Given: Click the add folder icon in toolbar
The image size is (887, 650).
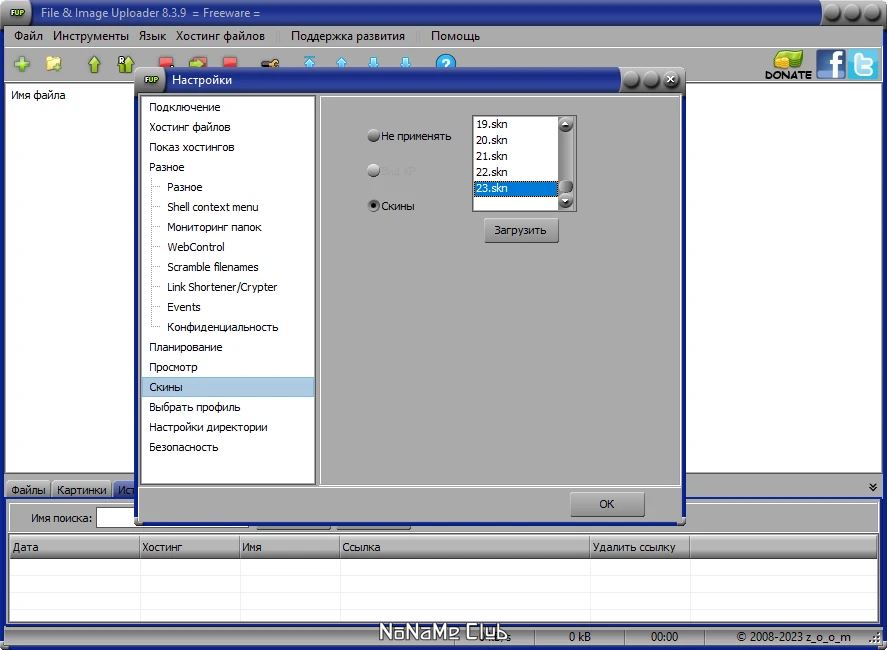Looking at the screenshot, I should coord(54,64).
